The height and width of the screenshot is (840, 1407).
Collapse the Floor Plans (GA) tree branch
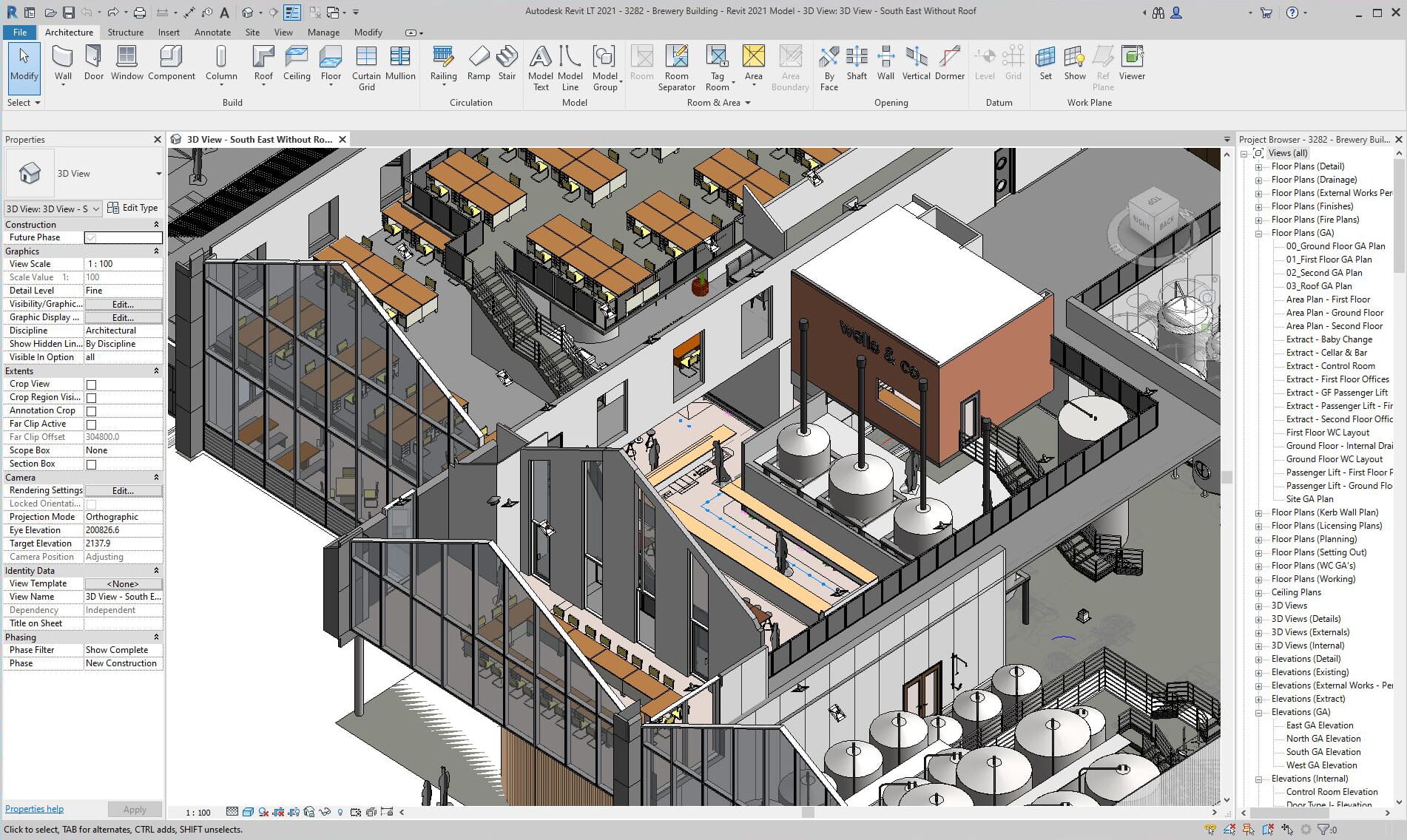(x=1258, y=232)
